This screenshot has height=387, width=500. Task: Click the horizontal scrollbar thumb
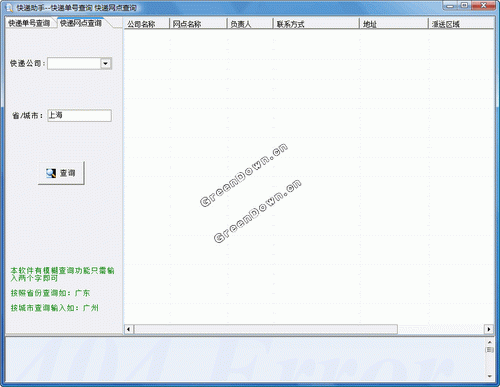click(x=266, y=329)
